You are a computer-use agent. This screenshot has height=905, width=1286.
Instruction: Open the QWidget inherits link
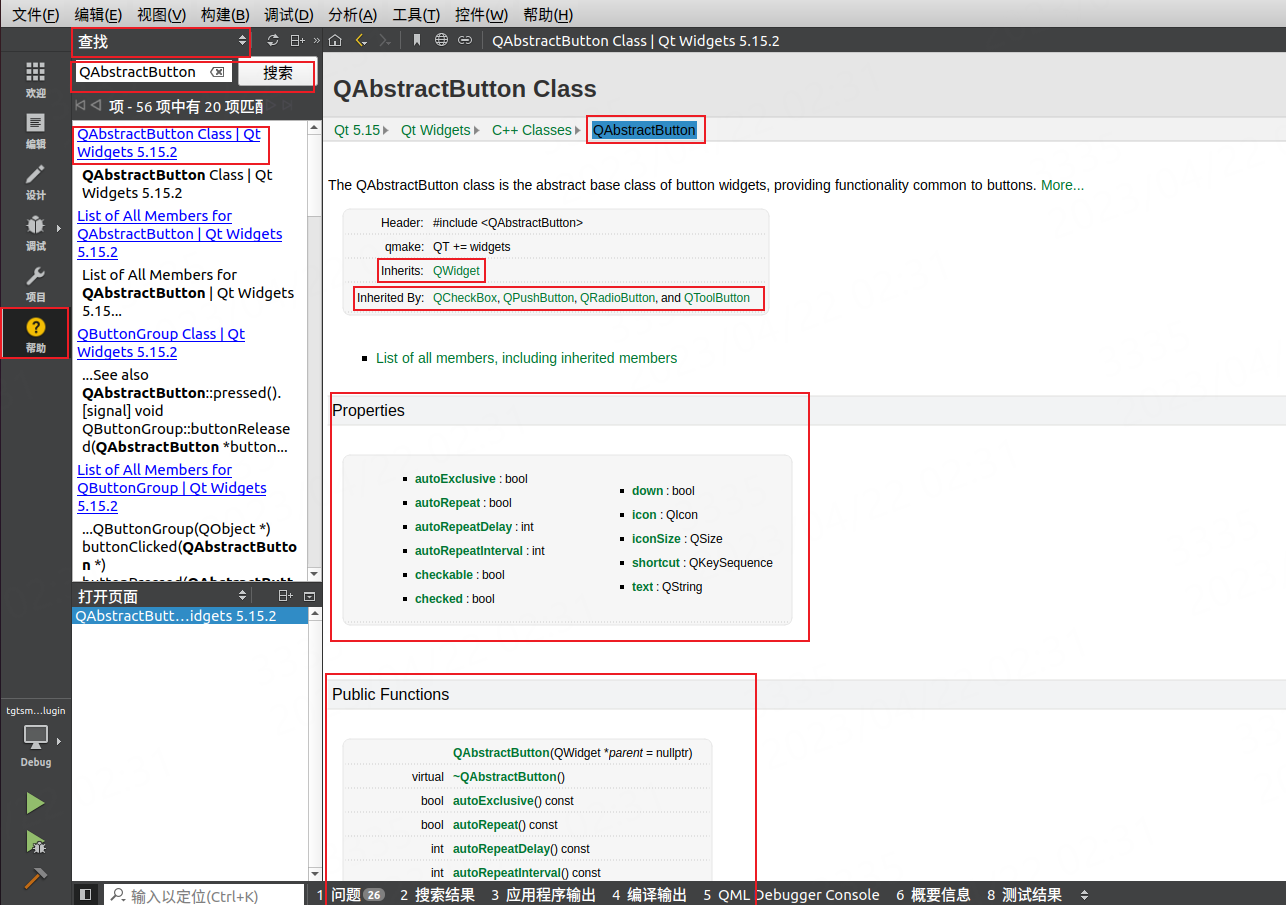(456, 271)
